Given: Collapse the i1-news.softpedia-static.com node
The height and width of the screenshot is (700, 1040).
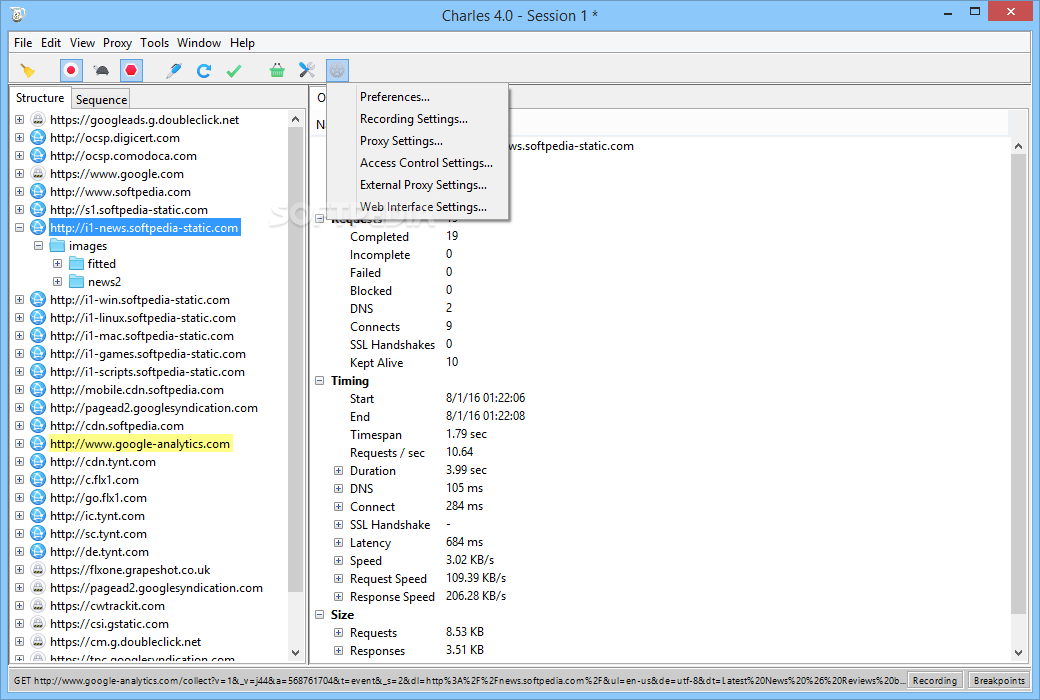Looking at the screenshot, I should tap(19, 228).
